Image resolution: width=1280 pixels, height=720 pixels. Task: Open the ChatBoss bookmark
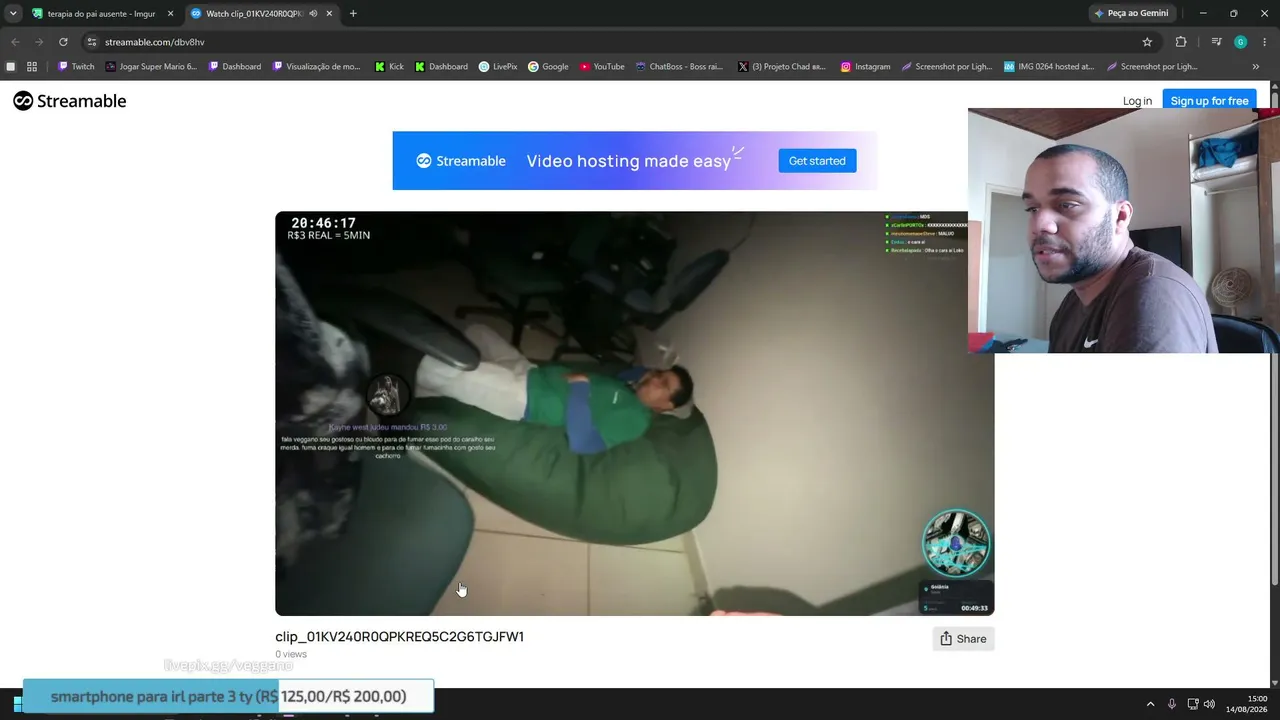click(679, 67)
